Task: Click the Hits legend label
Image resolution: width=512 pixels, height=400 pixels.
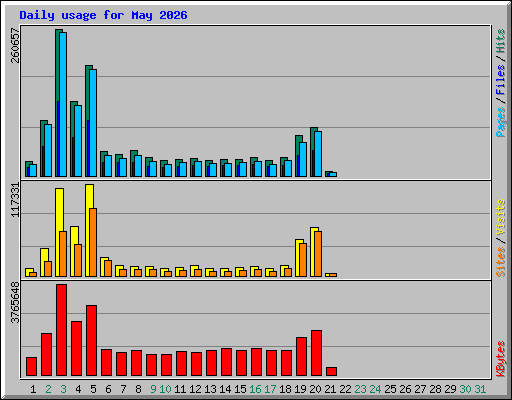Action: (500, 41)
